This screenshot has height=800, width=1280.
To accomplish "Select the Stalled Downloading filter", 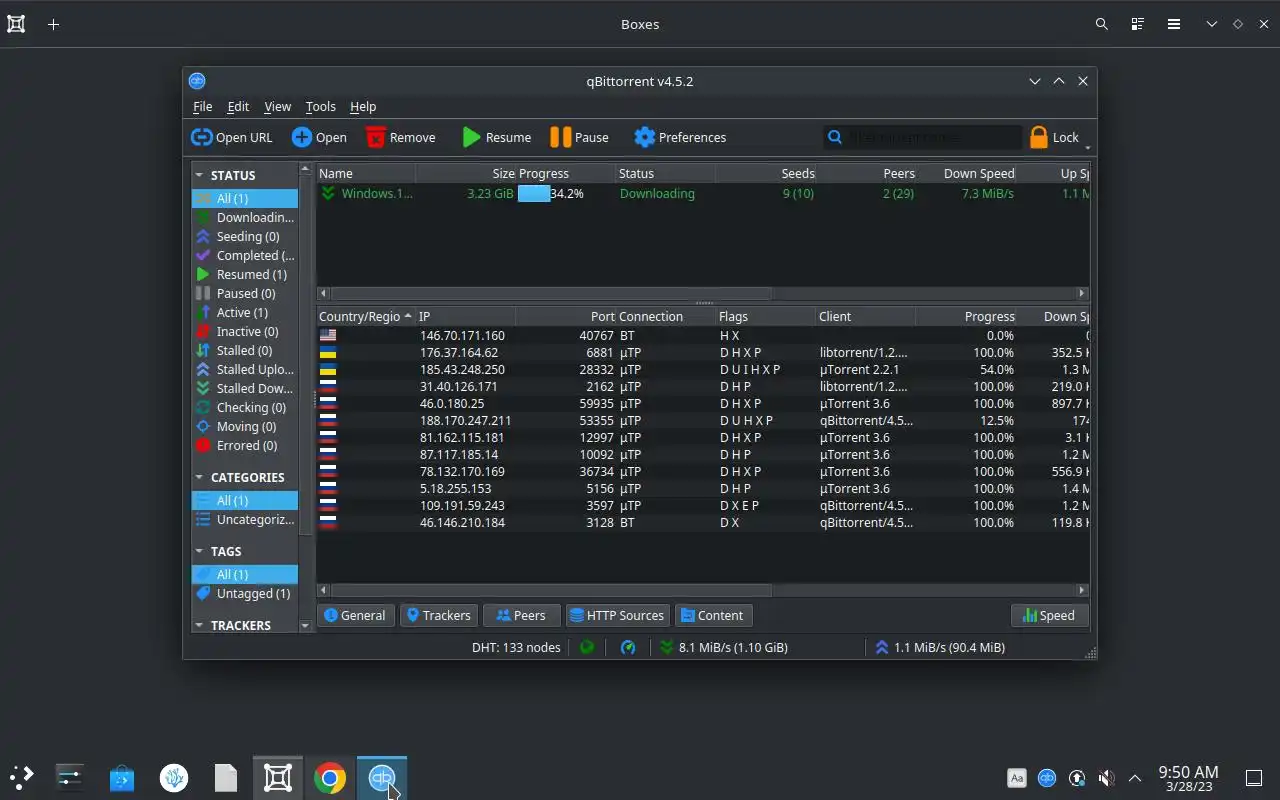I will (x=245, y=388).
